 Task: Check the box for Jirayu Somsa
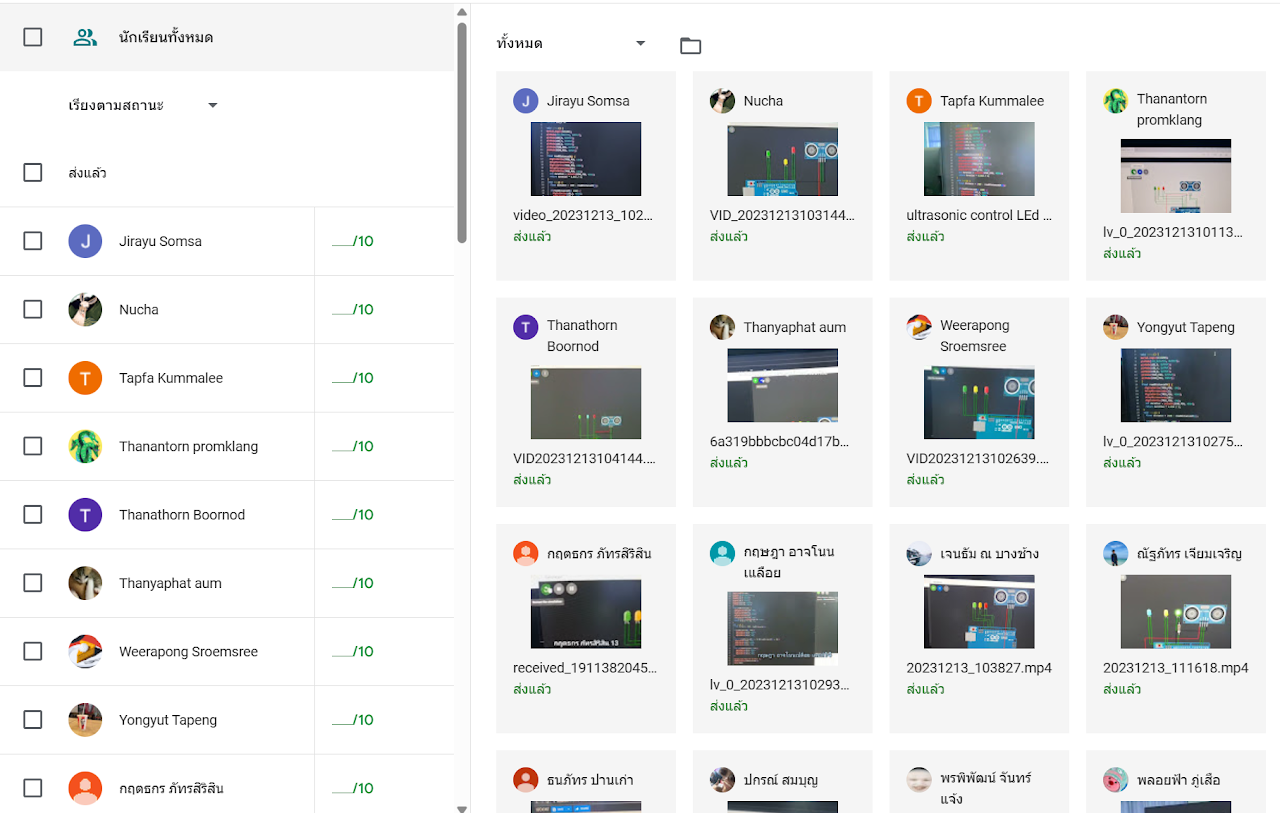click(33, 241)
